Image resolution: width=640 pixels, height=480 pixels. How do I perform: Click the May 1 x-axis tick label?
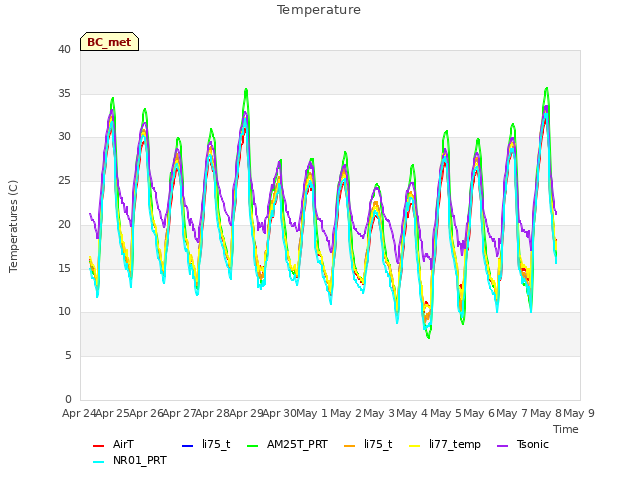[312, 413]
